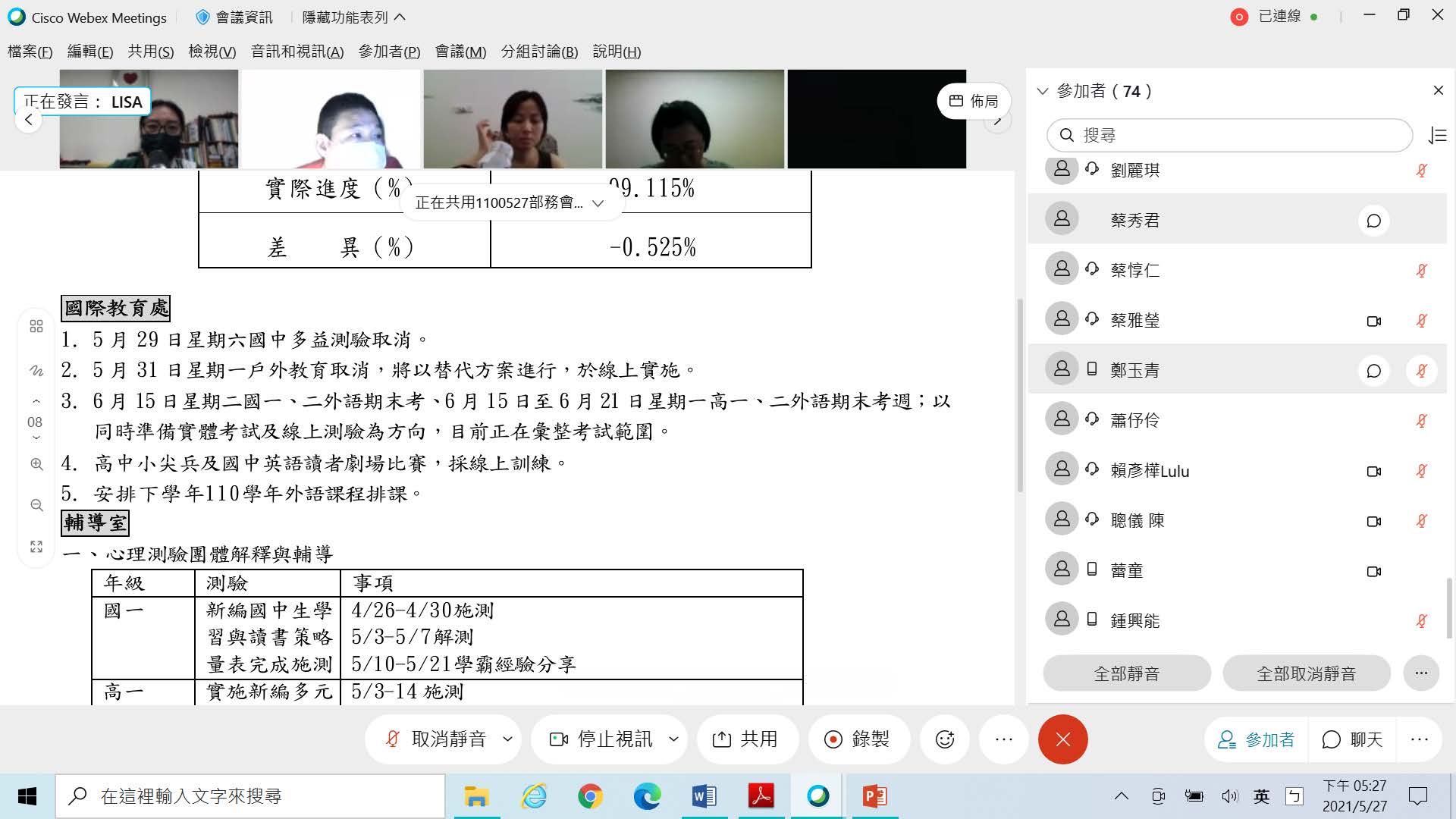This screenshot has width=1456, height=819.
Task: Click the red leave meeting button
Action: pos(1062,739)
